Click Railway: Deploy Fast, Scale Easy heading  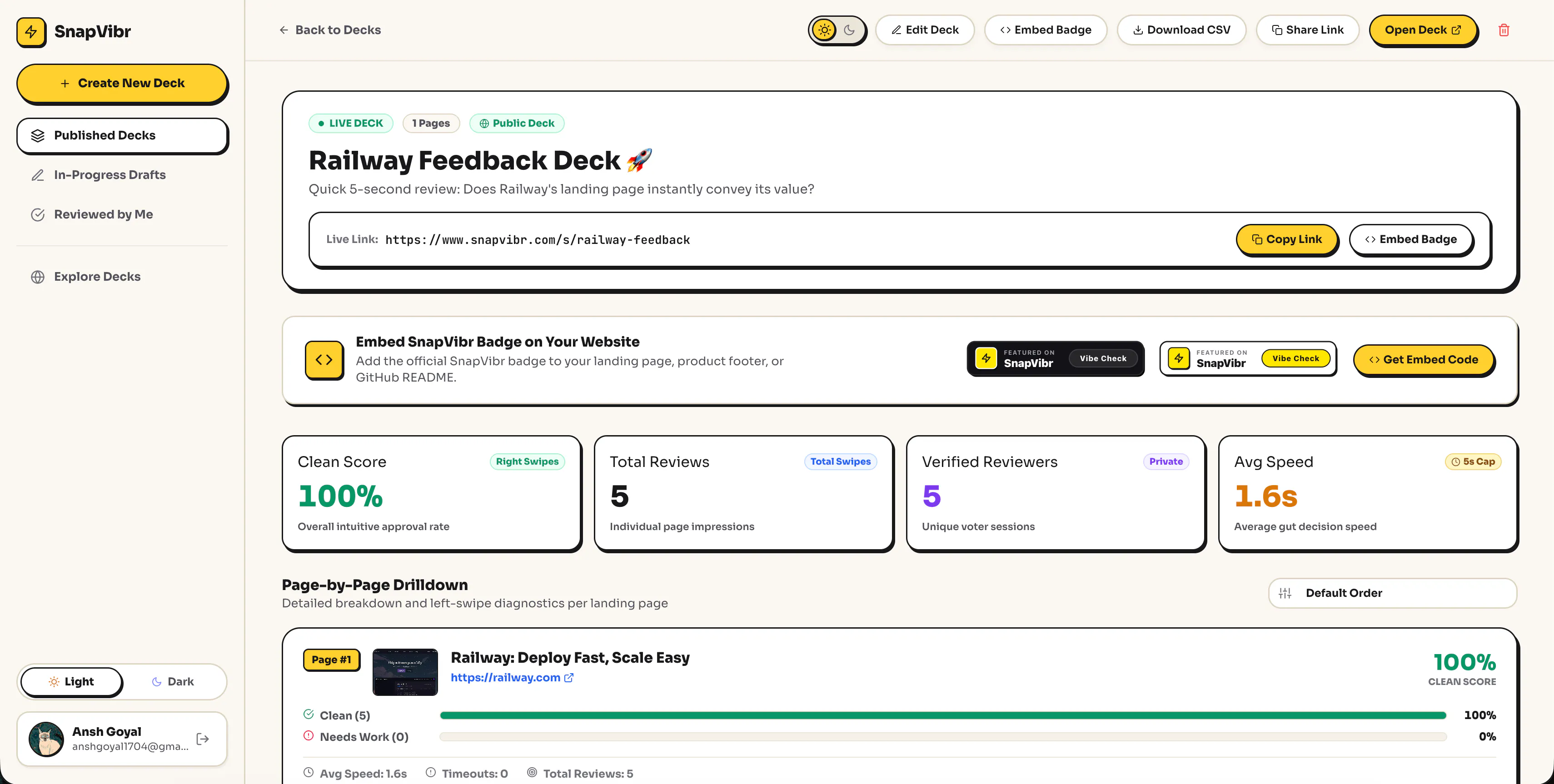click(x=570, y=658)
